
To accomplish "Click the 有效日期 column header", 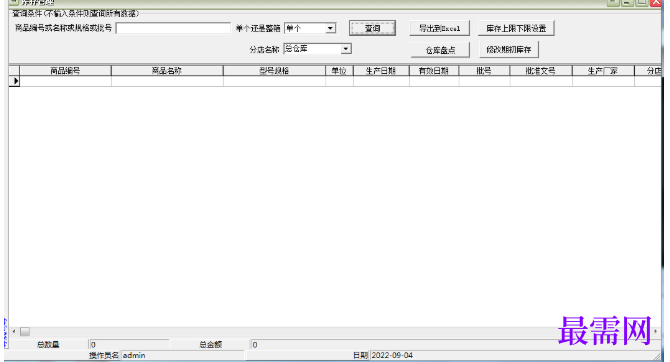I will tap(434, 71).
